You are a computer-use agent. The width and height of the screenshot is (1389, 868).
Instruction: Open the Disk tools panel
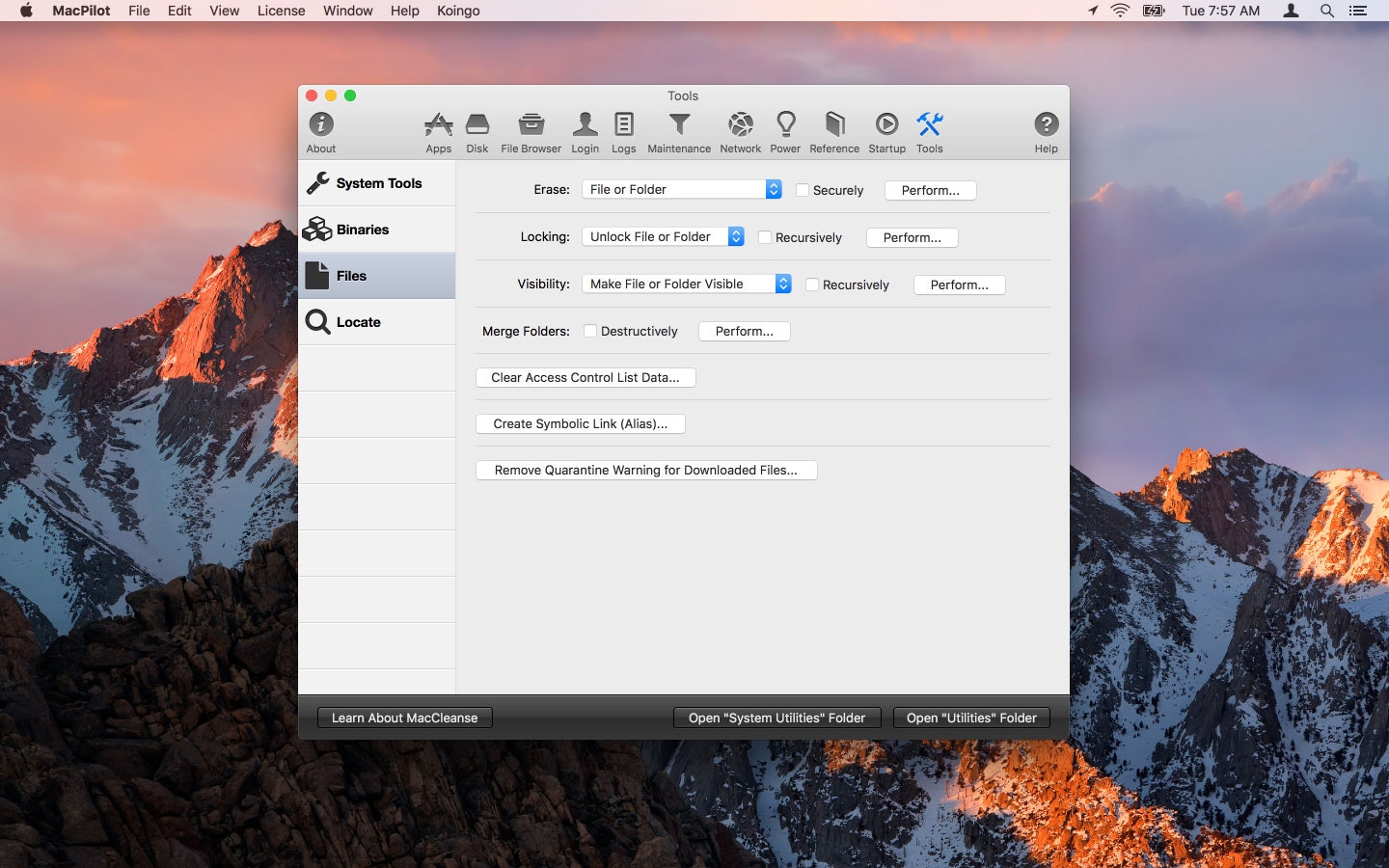click(477, 132)
